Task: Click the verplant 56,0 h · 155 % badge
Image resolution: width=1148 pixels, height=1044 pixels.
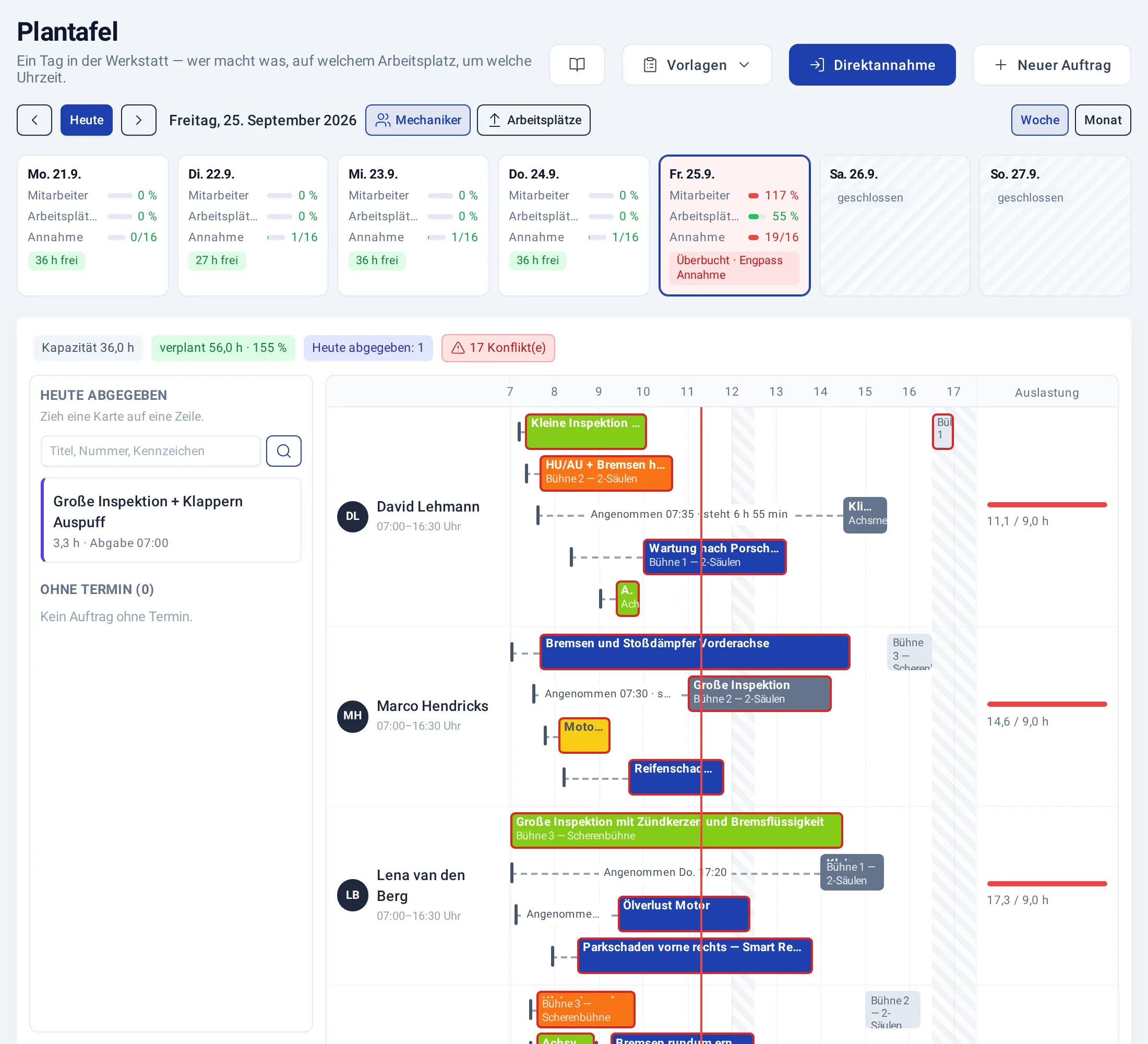Action: [223, 348]
